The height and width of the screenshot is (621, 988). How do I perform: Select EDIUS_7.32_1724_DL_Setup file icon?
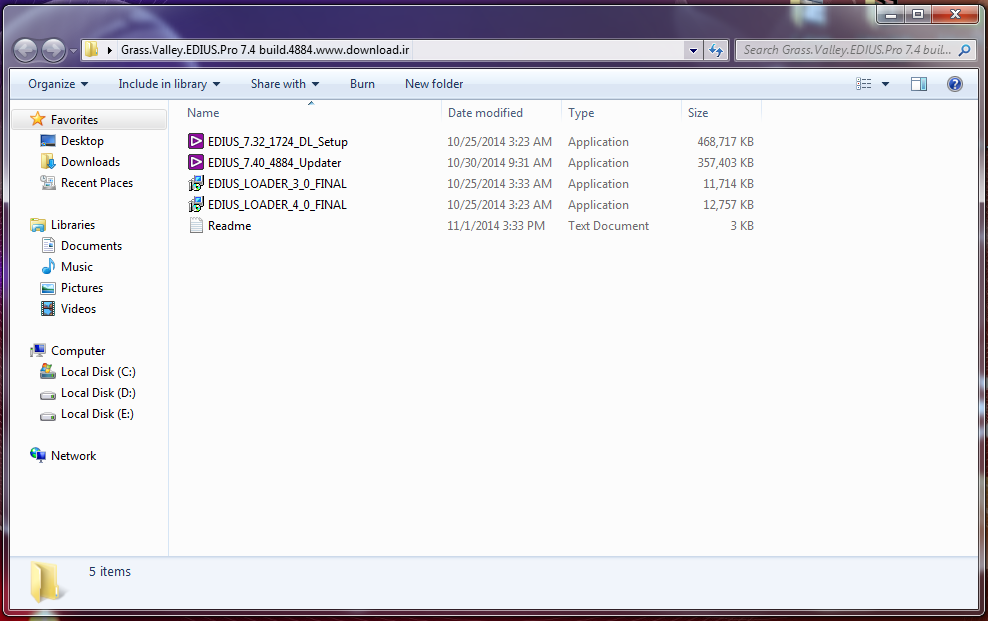click(x=196, y=141)
